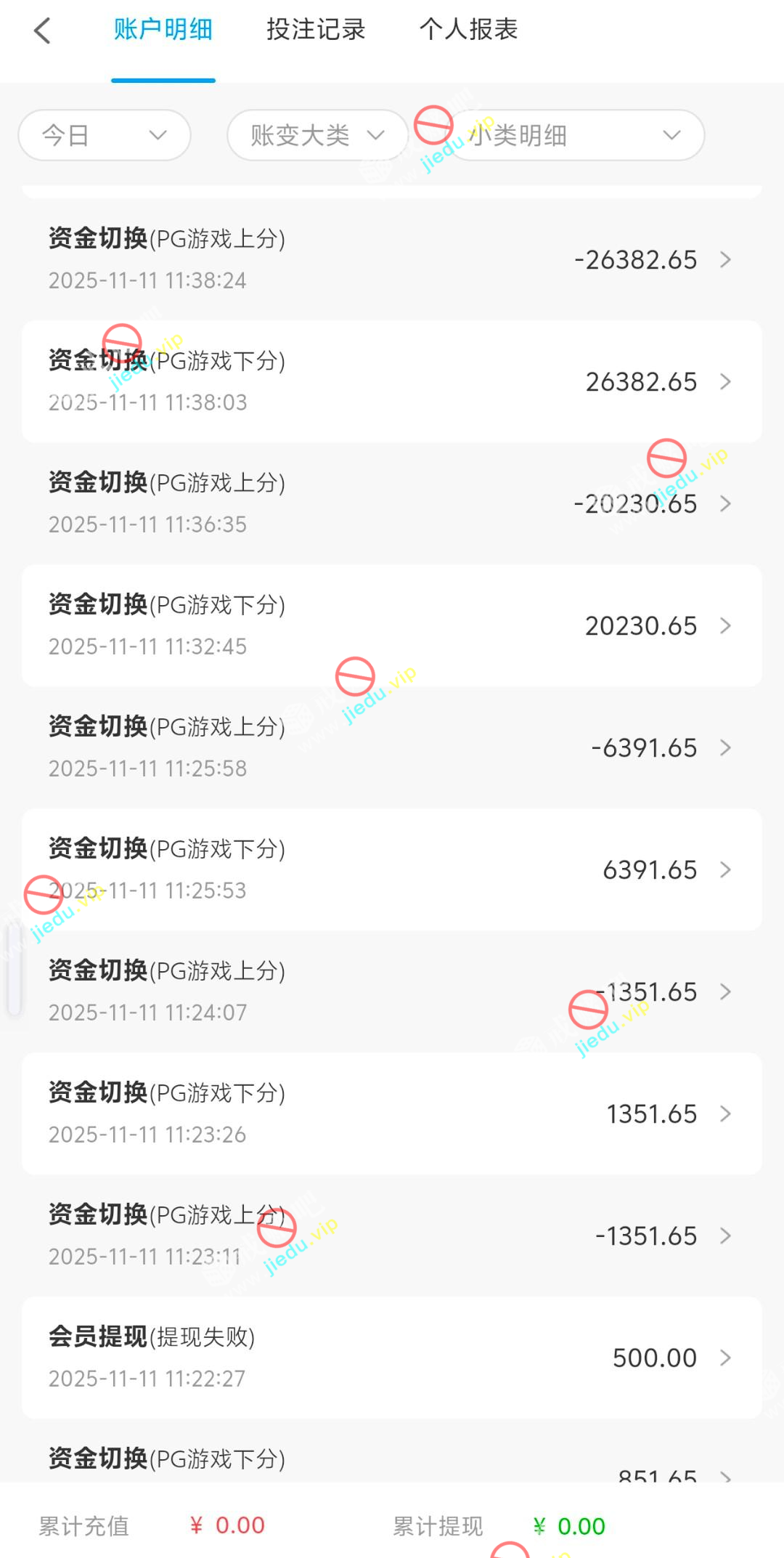
Task: Tap chevron beside 26382.65 amount
Action: [725, 381]
